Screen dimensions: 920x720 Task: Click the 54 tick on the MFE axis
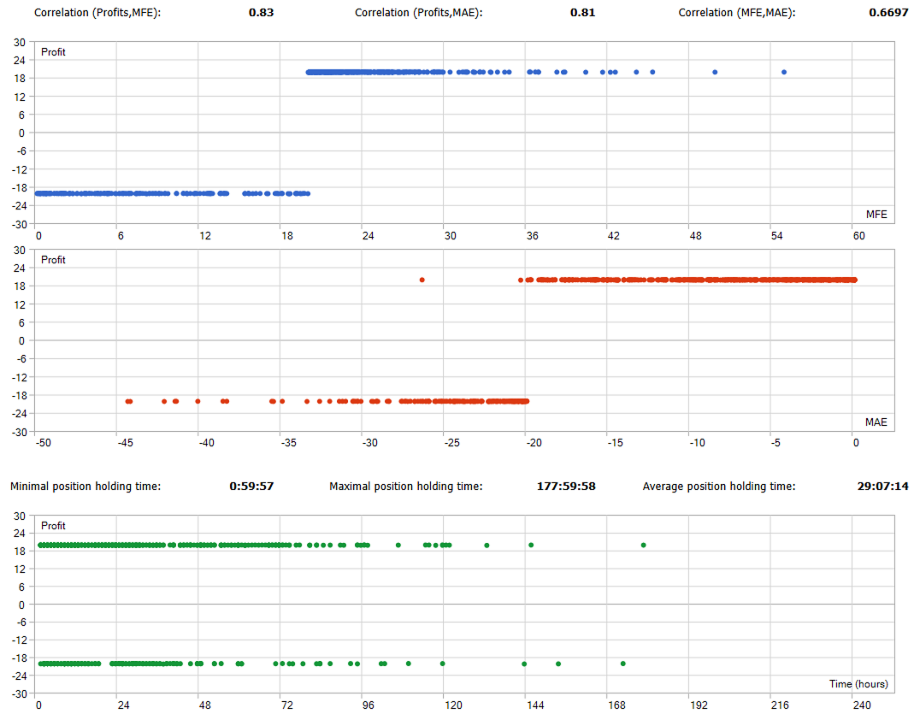(x=777, y=235)
